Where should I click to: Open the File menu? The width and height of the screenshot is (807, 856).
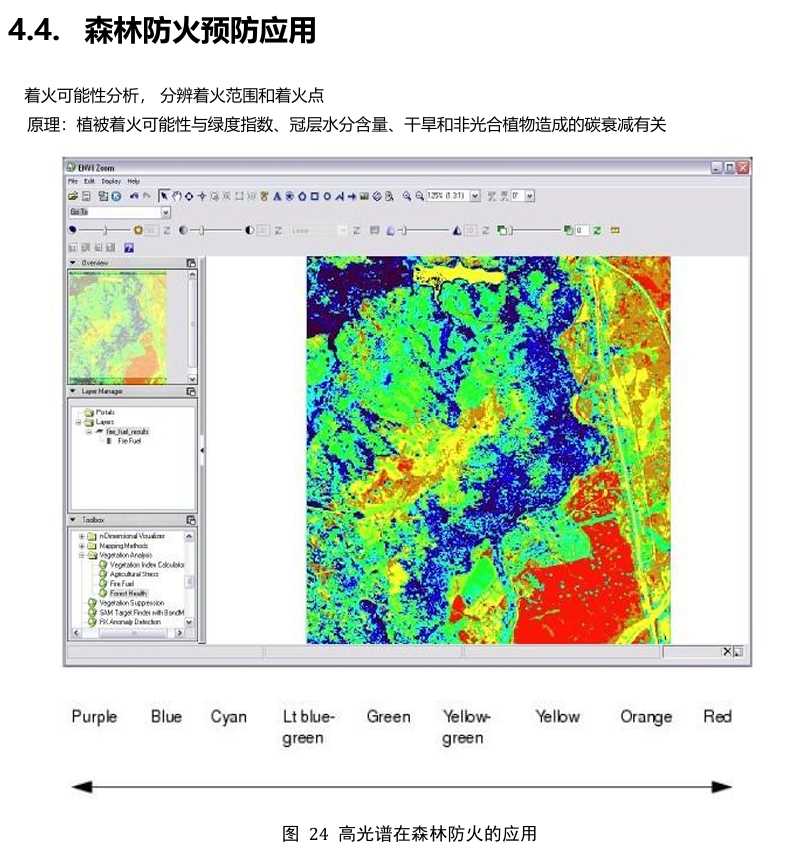[72, 182]
